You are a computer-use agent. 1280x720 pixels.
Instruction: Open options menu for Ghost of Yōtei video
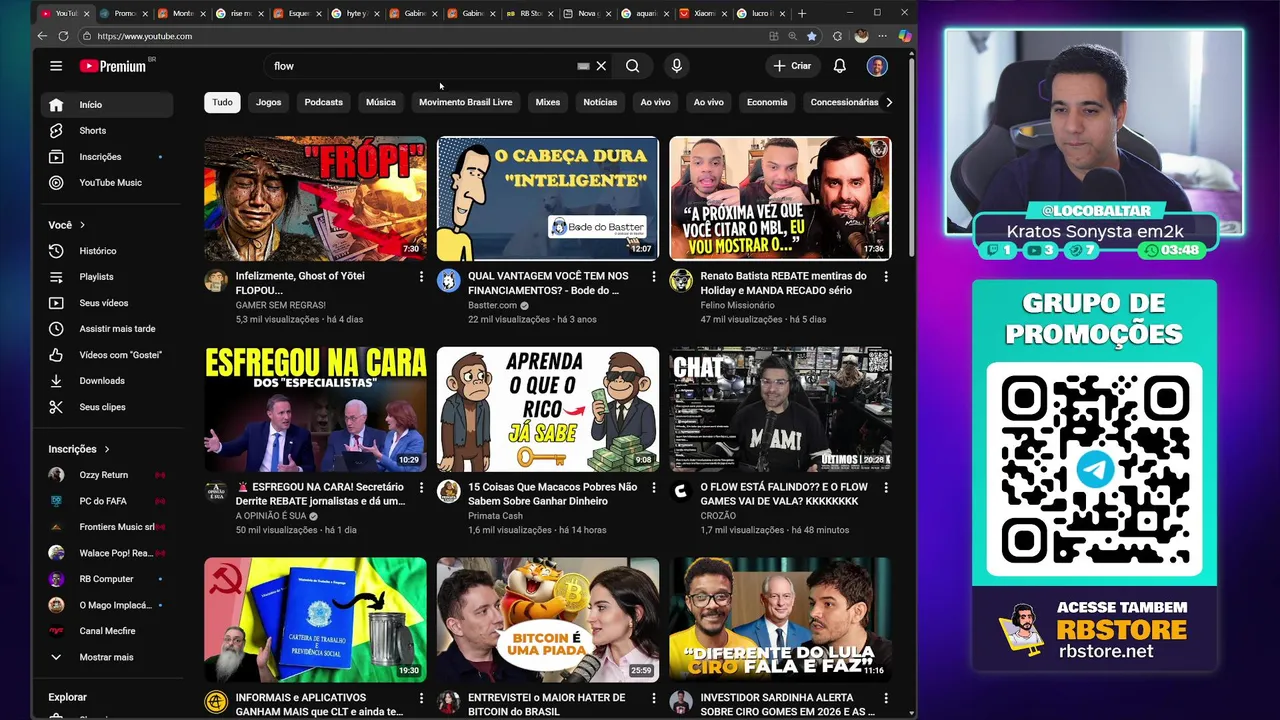[x=421, y=276]
